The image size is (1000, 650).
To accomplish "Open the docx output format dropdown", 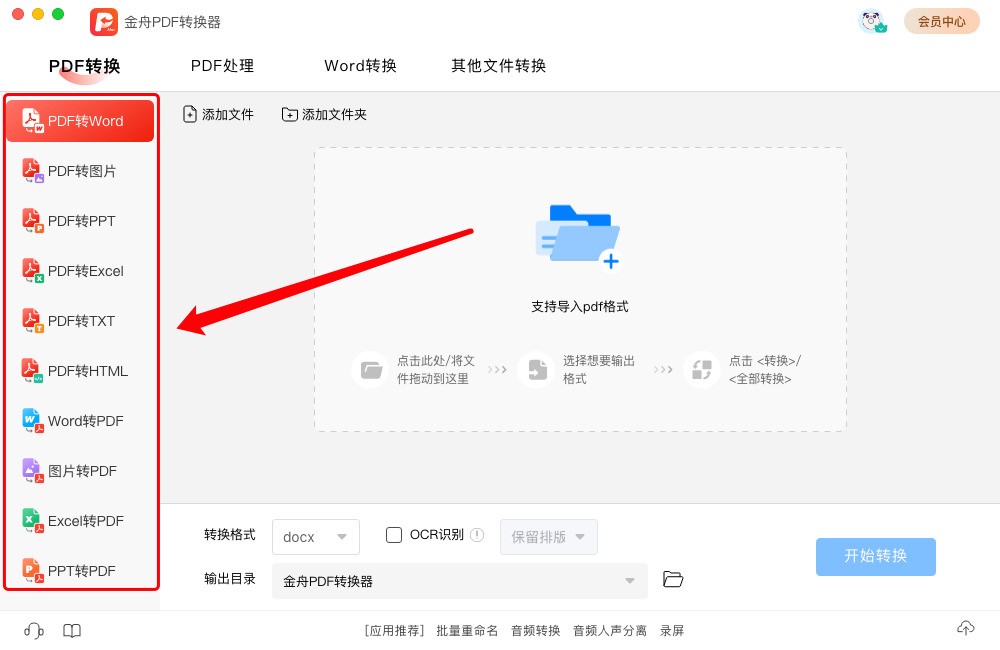I will [x=316, y=536].
